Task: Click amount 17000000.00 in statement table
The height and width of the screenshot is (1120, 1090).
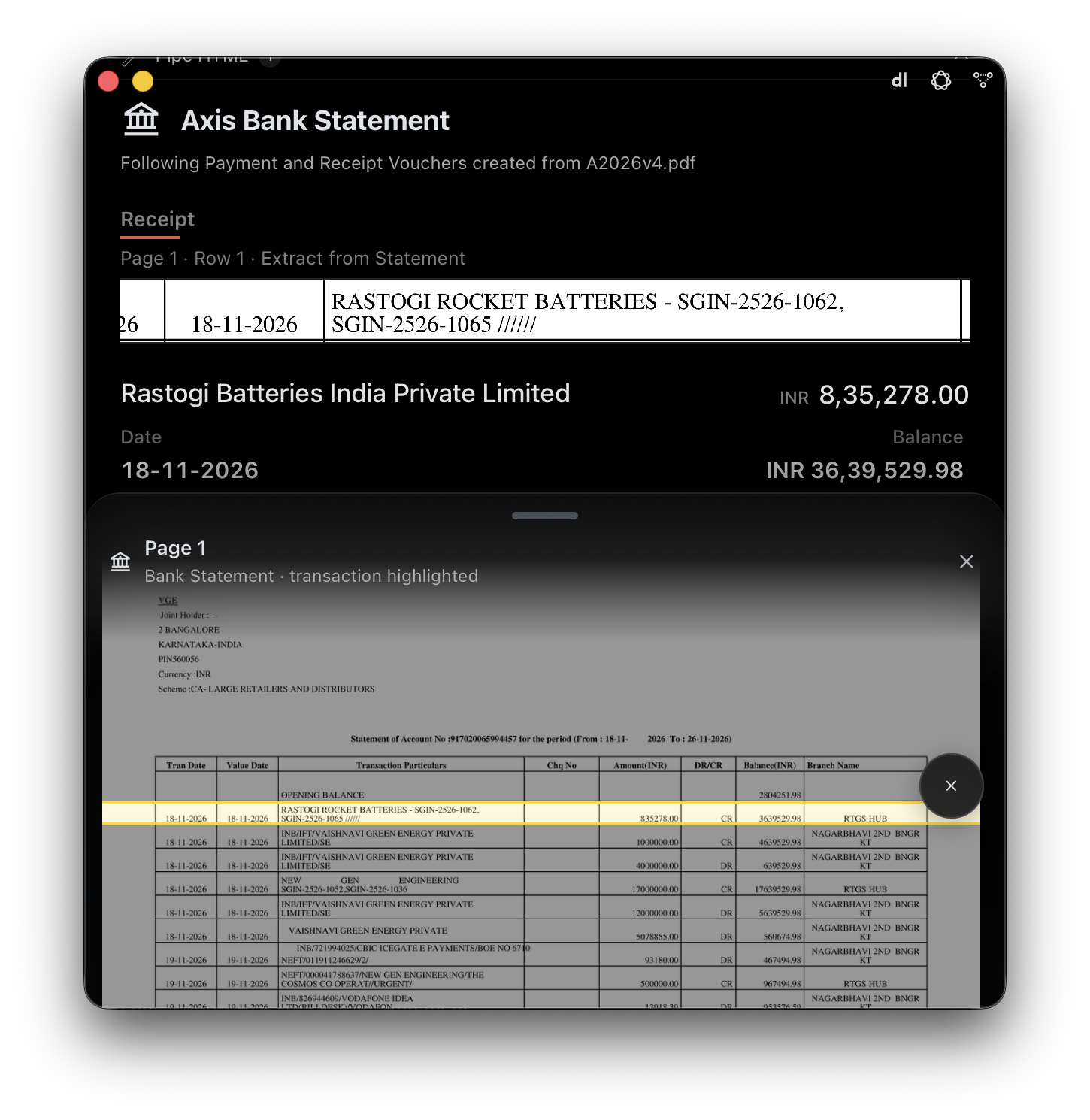Action: 656,889
